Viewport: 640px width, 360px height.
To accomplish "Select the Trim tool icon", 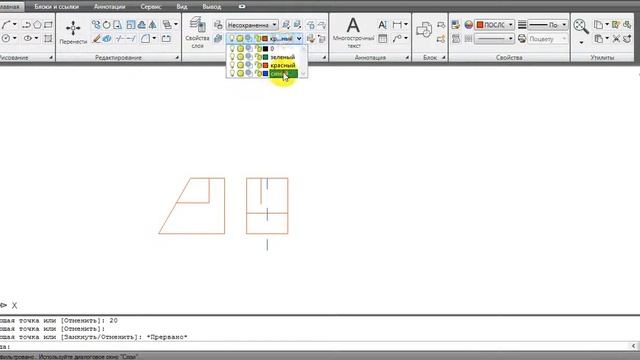I will click(x=120, y=39).
